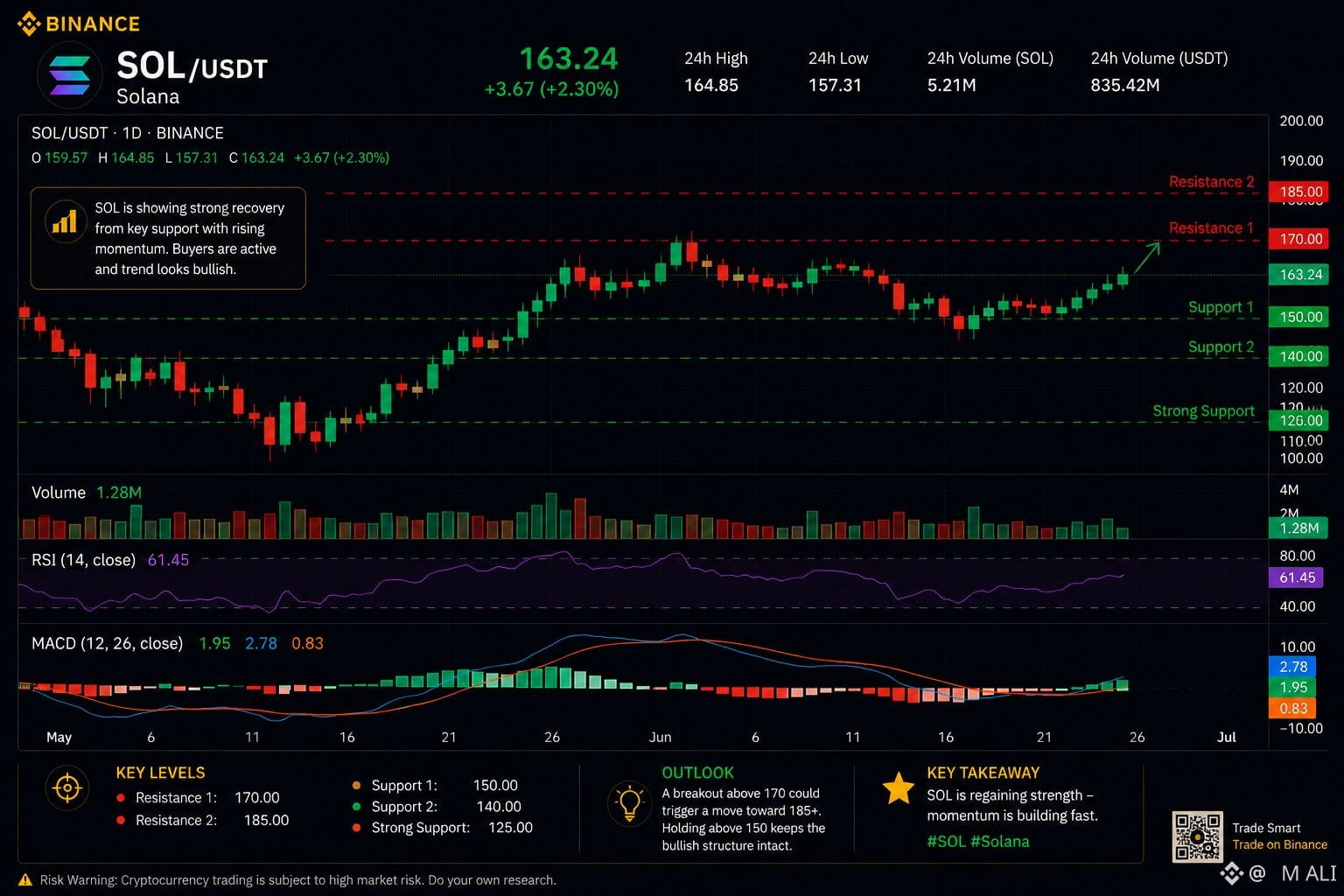The width and height of the screenshot is (1344, 896).
Task: Click the Resistance 2 label on the chart
Action: tap(1211, 182)
